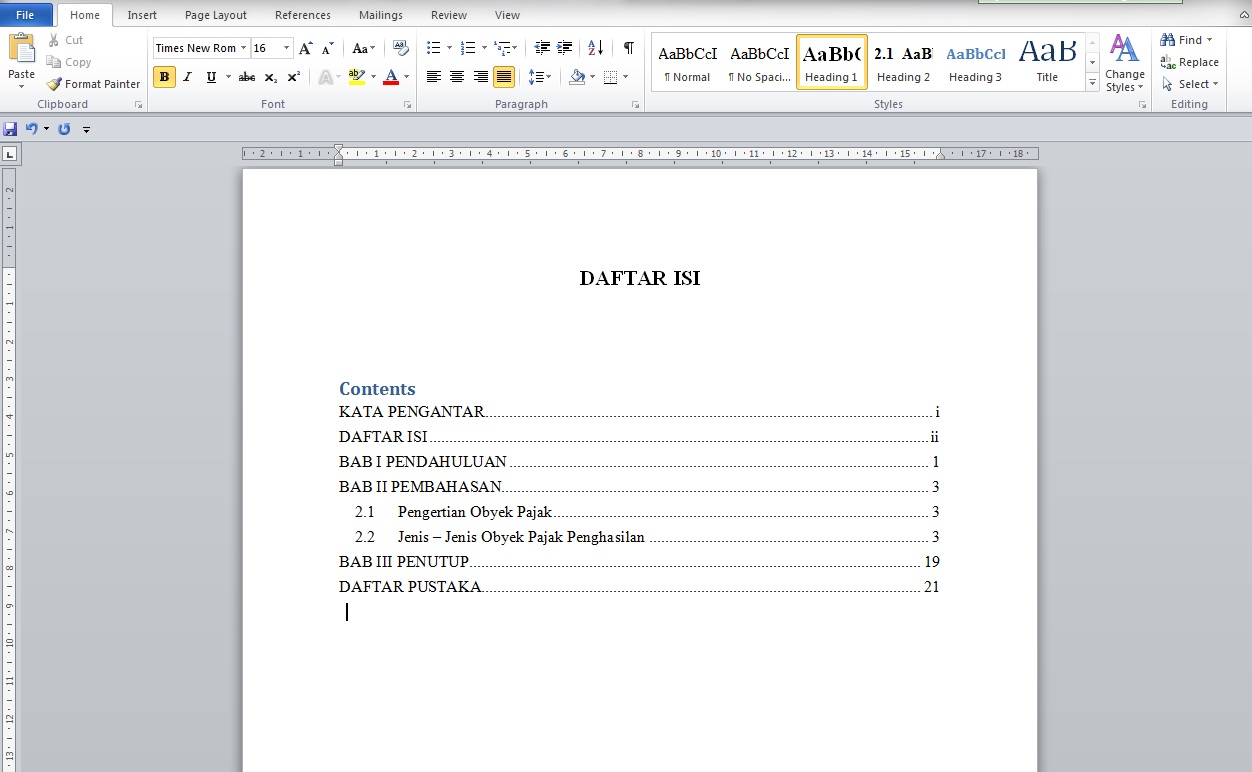Click the Strikethrough icon
Screen dimensions: 1252x772
click(x=246, y=76)
